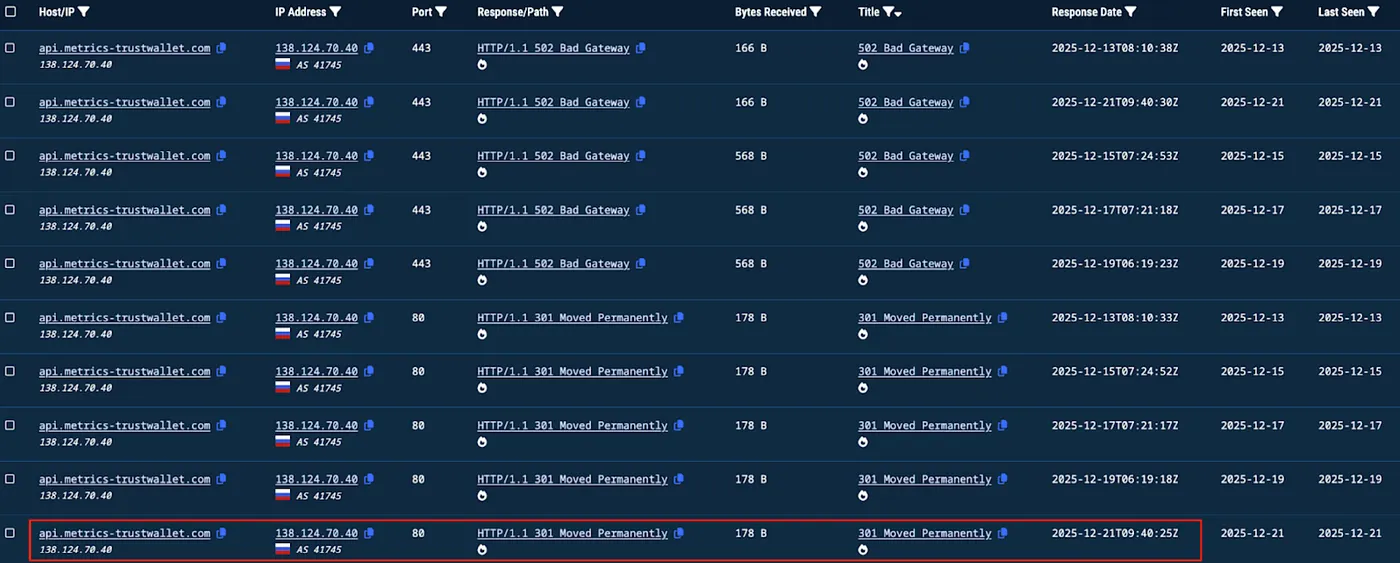1400x563 pixels.
Task: Copy hostname in the first table row
Action: (x=221, y=48)
